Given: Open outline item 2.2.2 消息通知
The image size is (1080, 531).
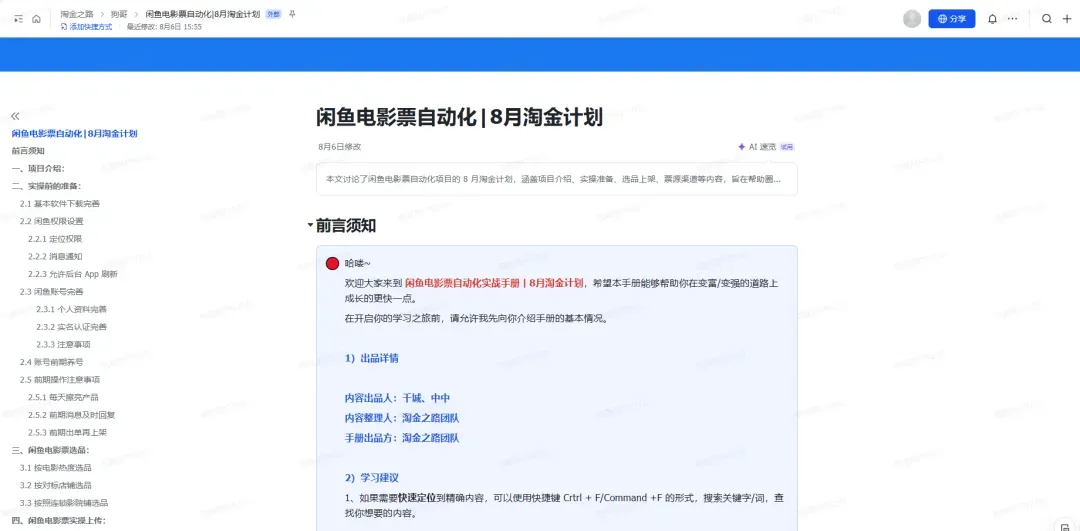Looking at the screenshot, I should pyautogui.click(x=55, y=256).
